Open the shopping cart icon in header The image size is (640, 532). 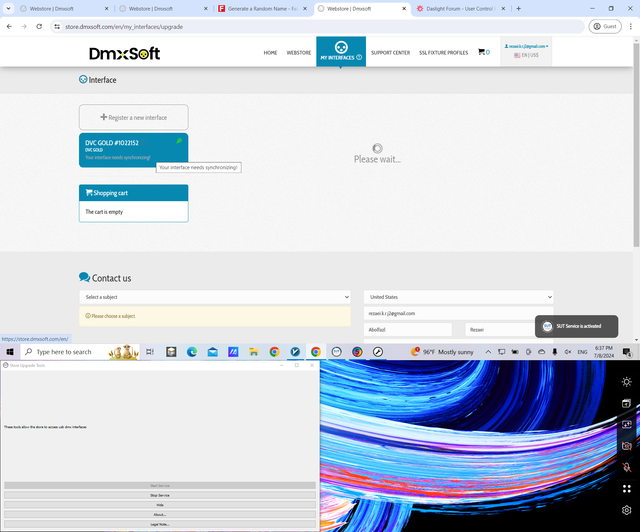[483, 52]
